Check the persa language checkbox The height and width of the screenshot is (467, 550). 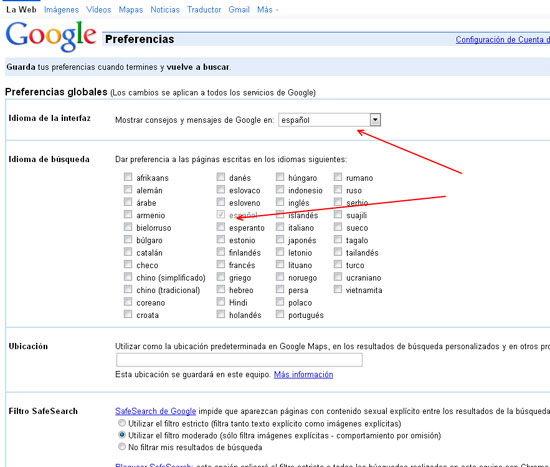coord(280,289)
